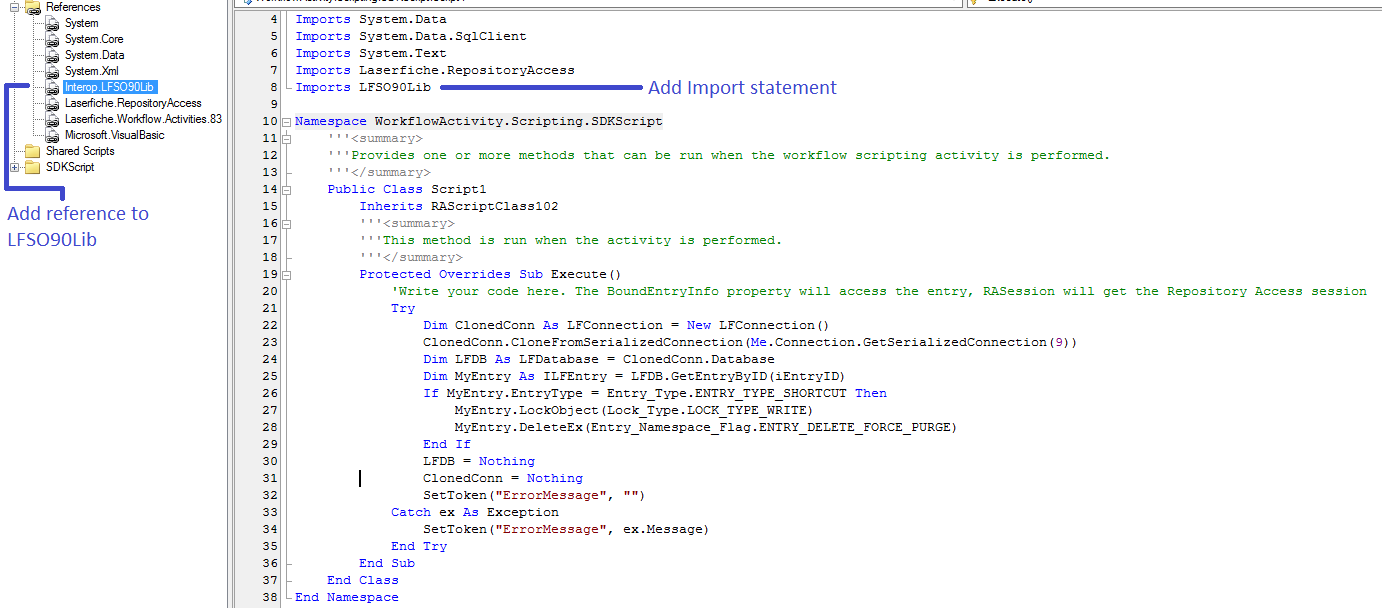Click the reference icon beside plain System
The height and width of the screenshot is (608, 1382).
pos(53,23)
